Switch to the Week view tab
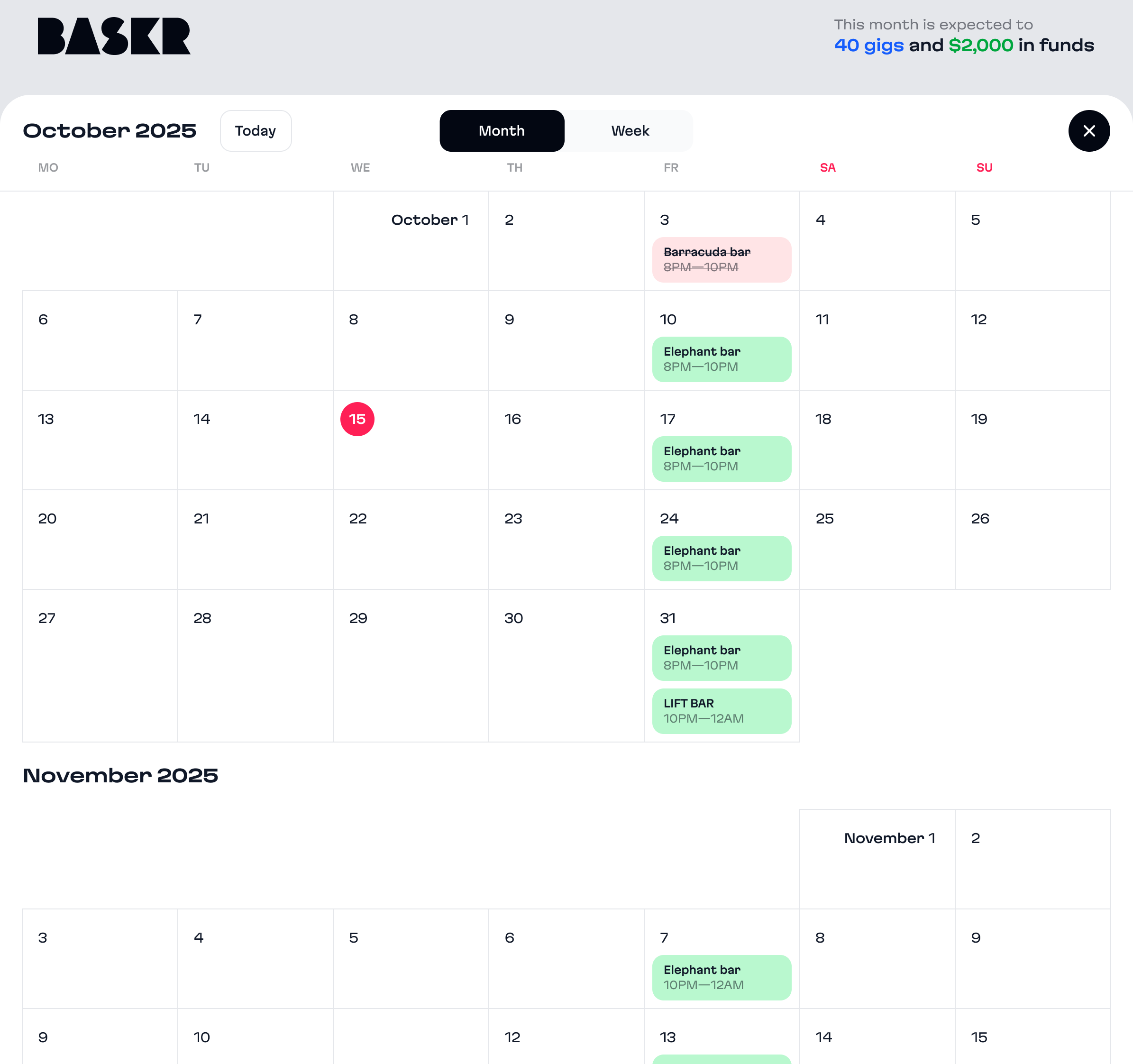Viewport: 1133px width, 1064px height. coord(630,131)
